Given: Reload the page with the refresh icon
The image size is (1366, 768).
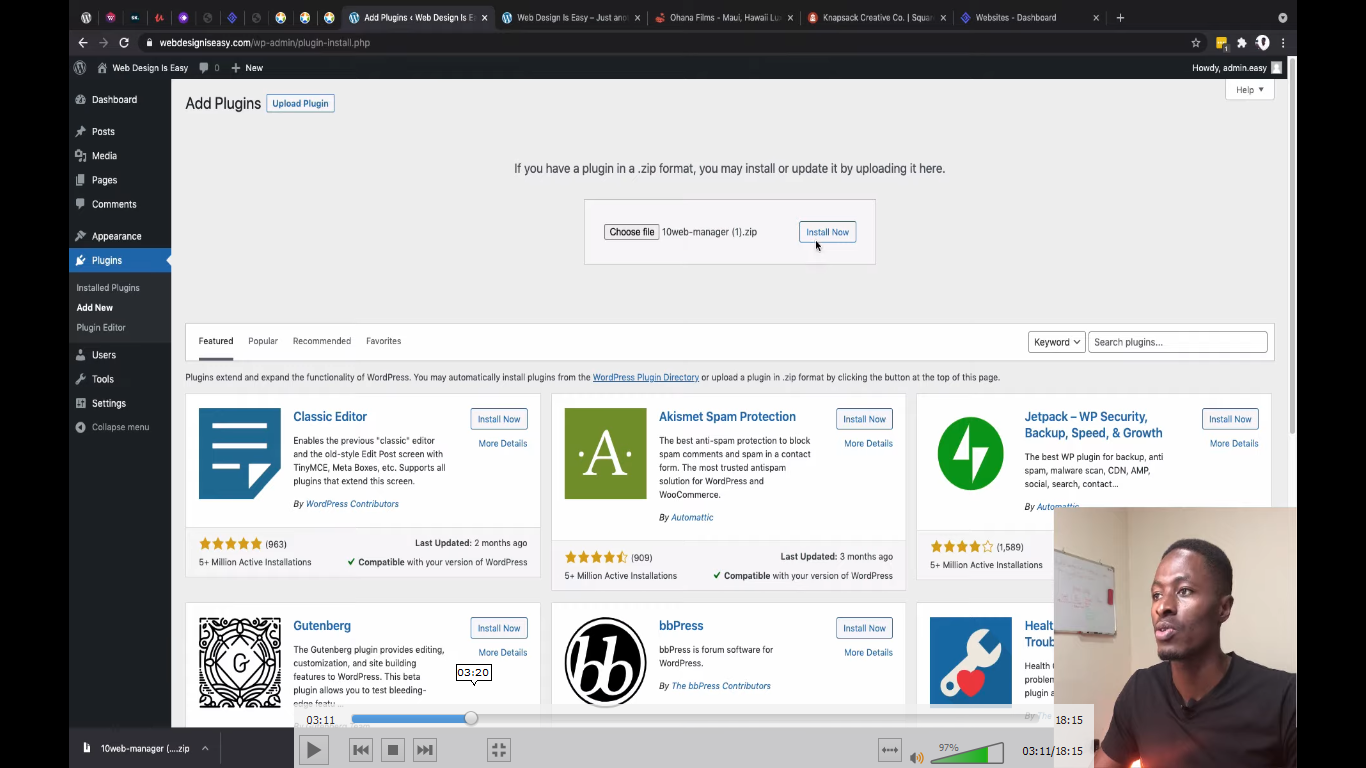Looking at the screenshot, I should coord(124,43).
